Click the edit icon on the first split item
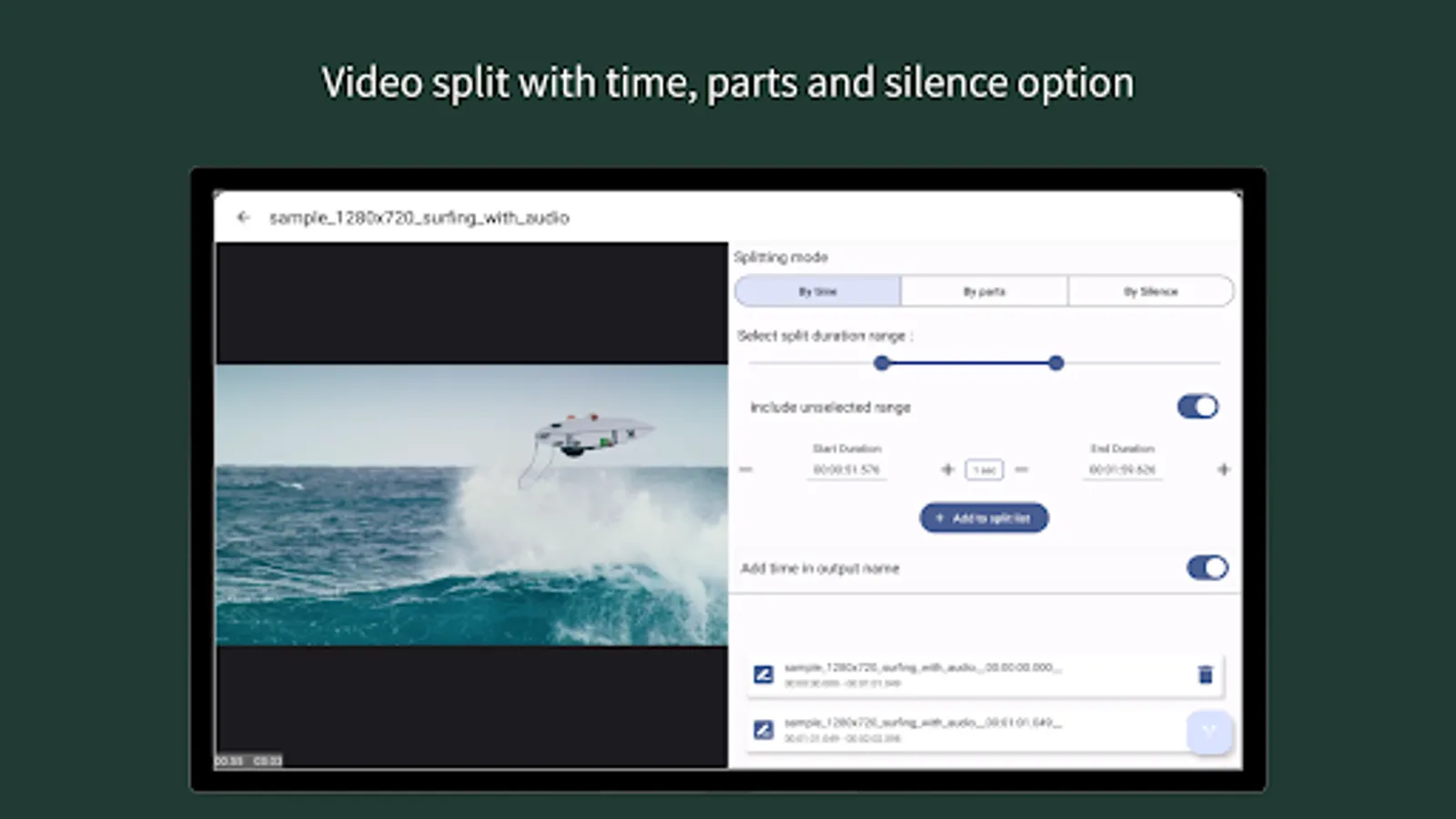Viewport: 1456px width, 819px height. coord(762,674)
